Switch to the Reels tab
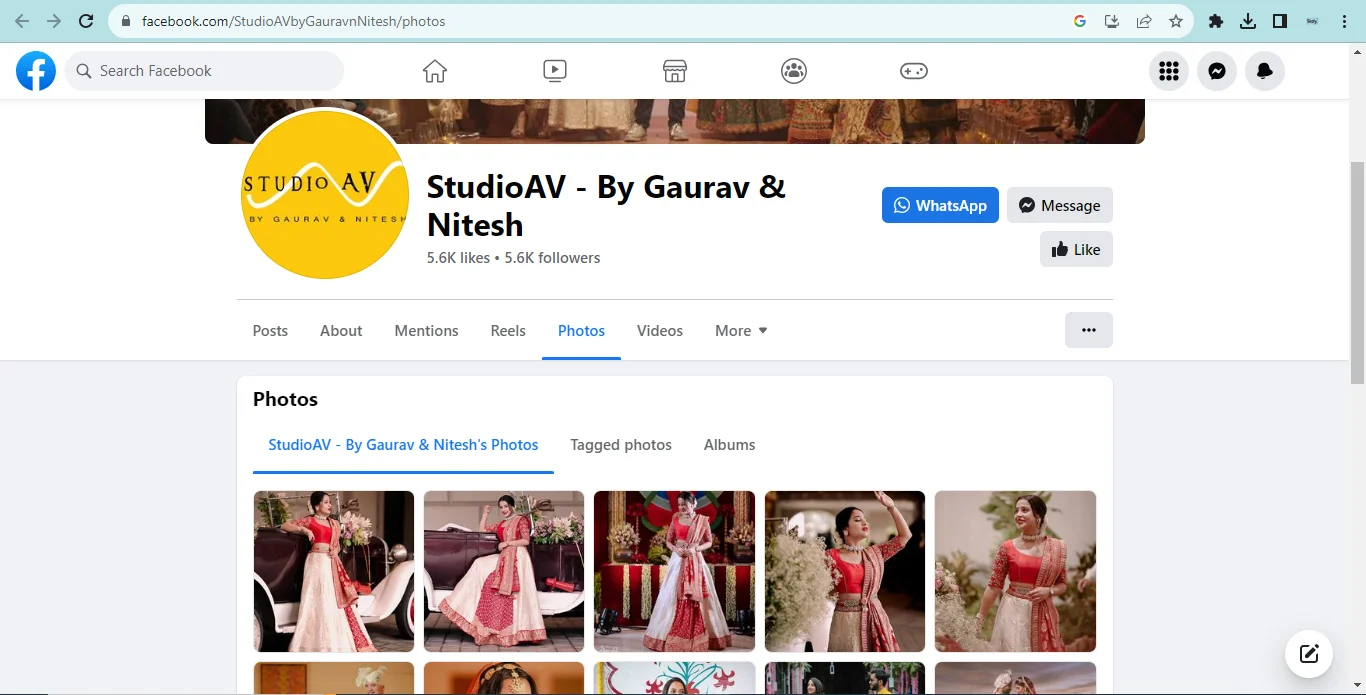 pyautogui.click(x=508, y=331)
